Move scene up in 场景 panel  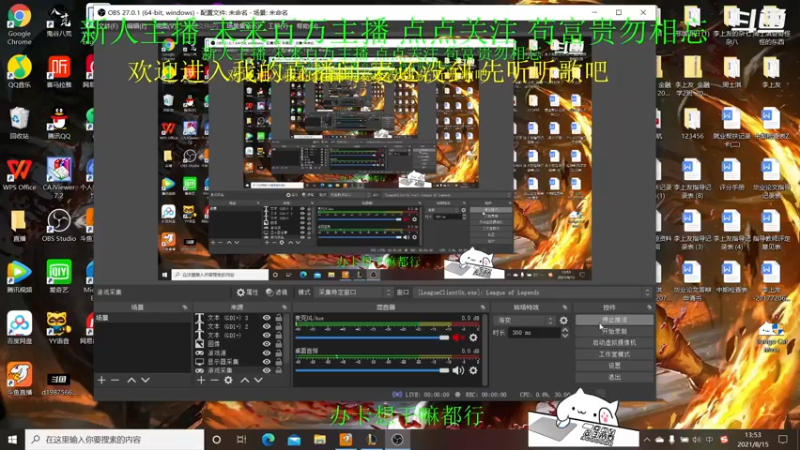[x=131, y=380]
